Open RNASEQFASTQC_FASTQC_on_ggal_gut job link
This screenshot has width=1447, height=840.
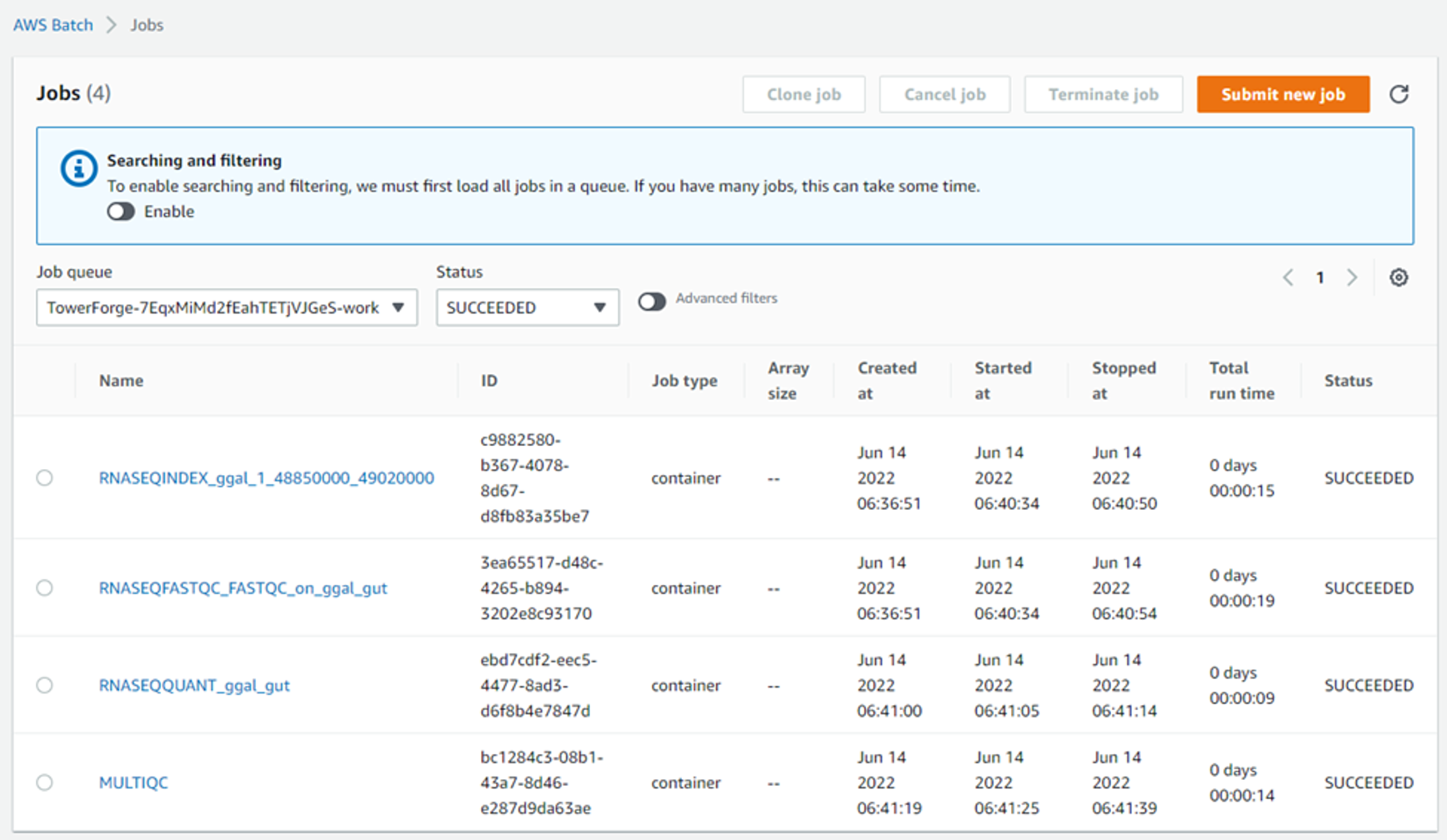click(x=243, y=588)
